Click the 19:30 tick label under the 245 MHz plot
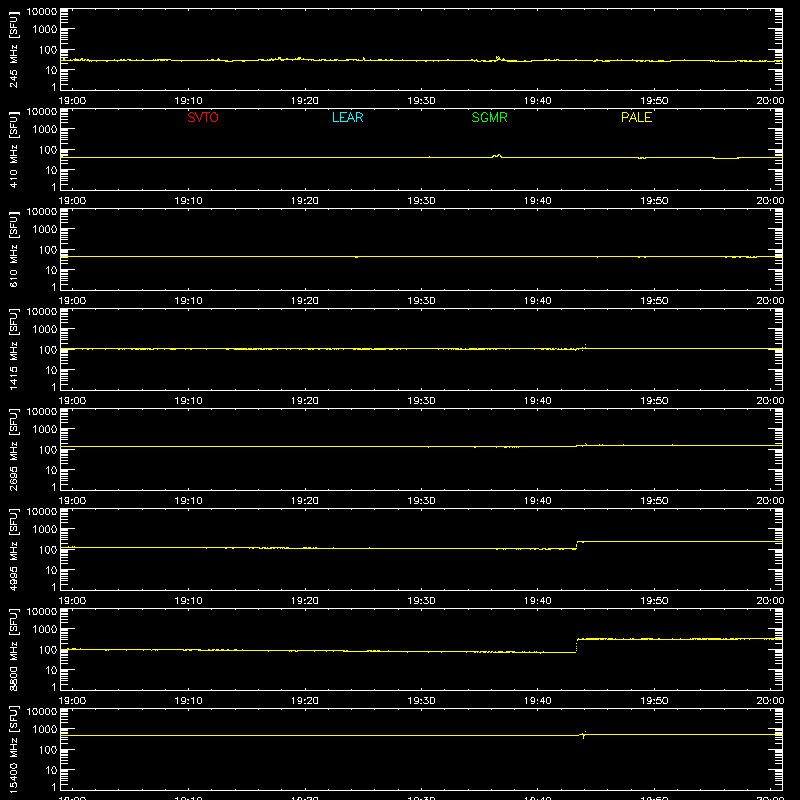Viewport: 800px width, 800px height. coord(421,101)
